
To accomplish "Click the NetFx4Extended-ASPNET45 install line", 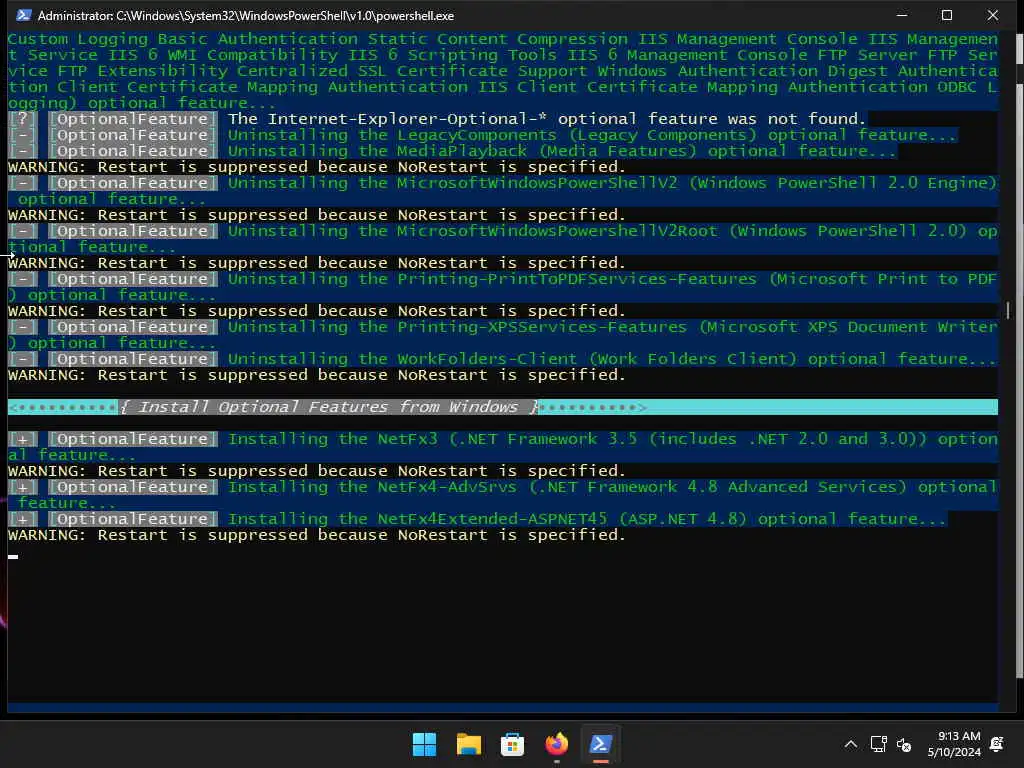I will pyautogui.click(x=477, y=519).
